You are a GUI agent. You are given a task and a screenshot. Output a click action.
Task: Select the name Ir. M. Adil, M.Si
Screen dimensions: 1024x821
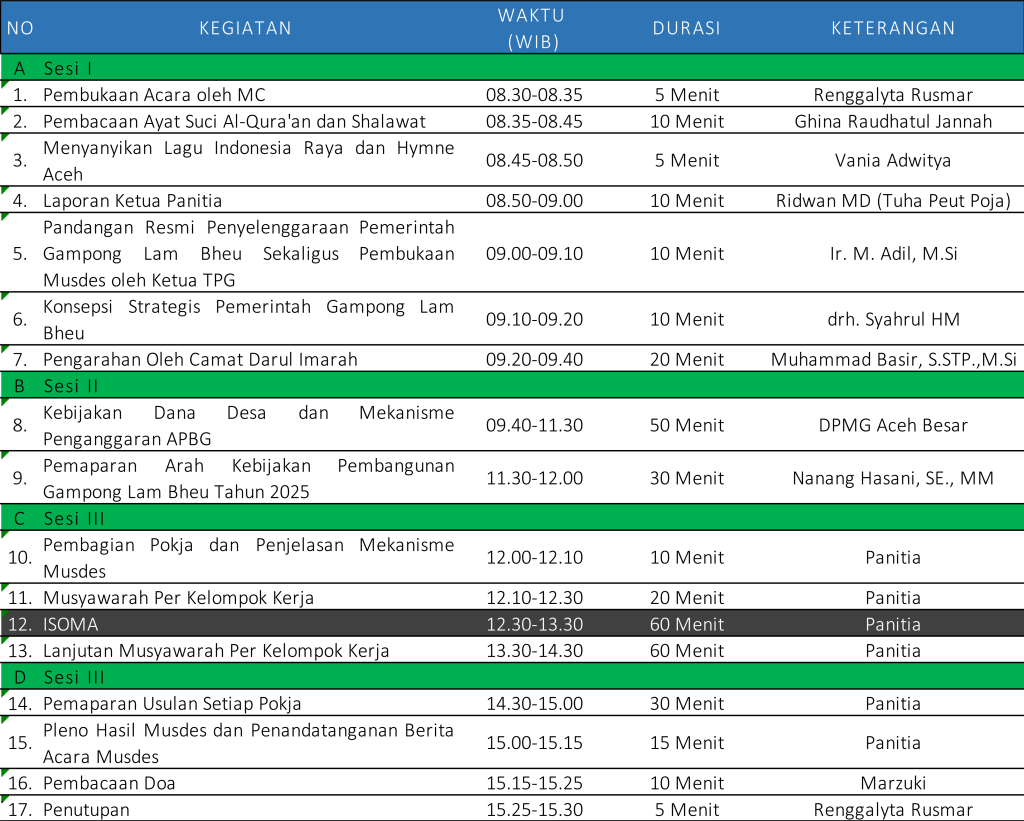pos(893,253)
